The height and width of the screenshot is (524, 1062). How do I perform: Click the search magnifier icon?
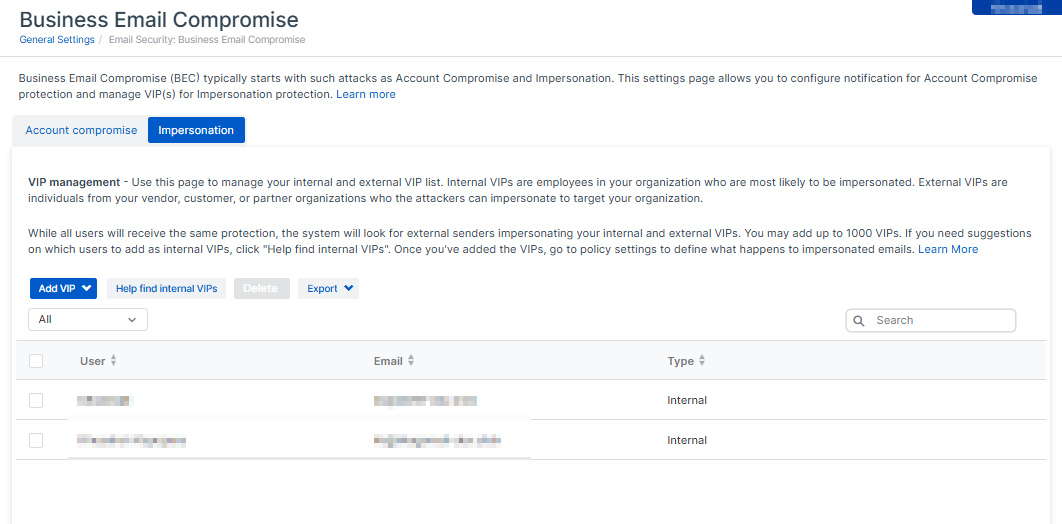point(860,321)
